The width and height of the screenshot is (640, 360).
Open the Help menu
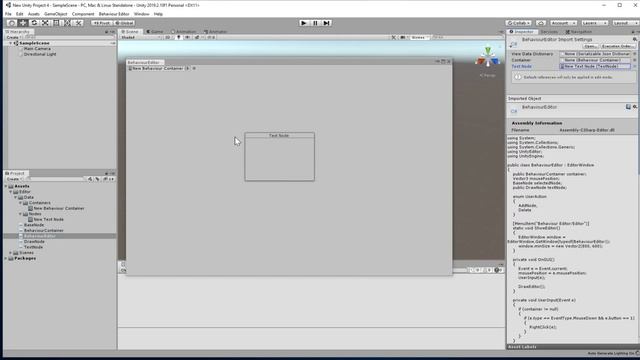point(158,14)
